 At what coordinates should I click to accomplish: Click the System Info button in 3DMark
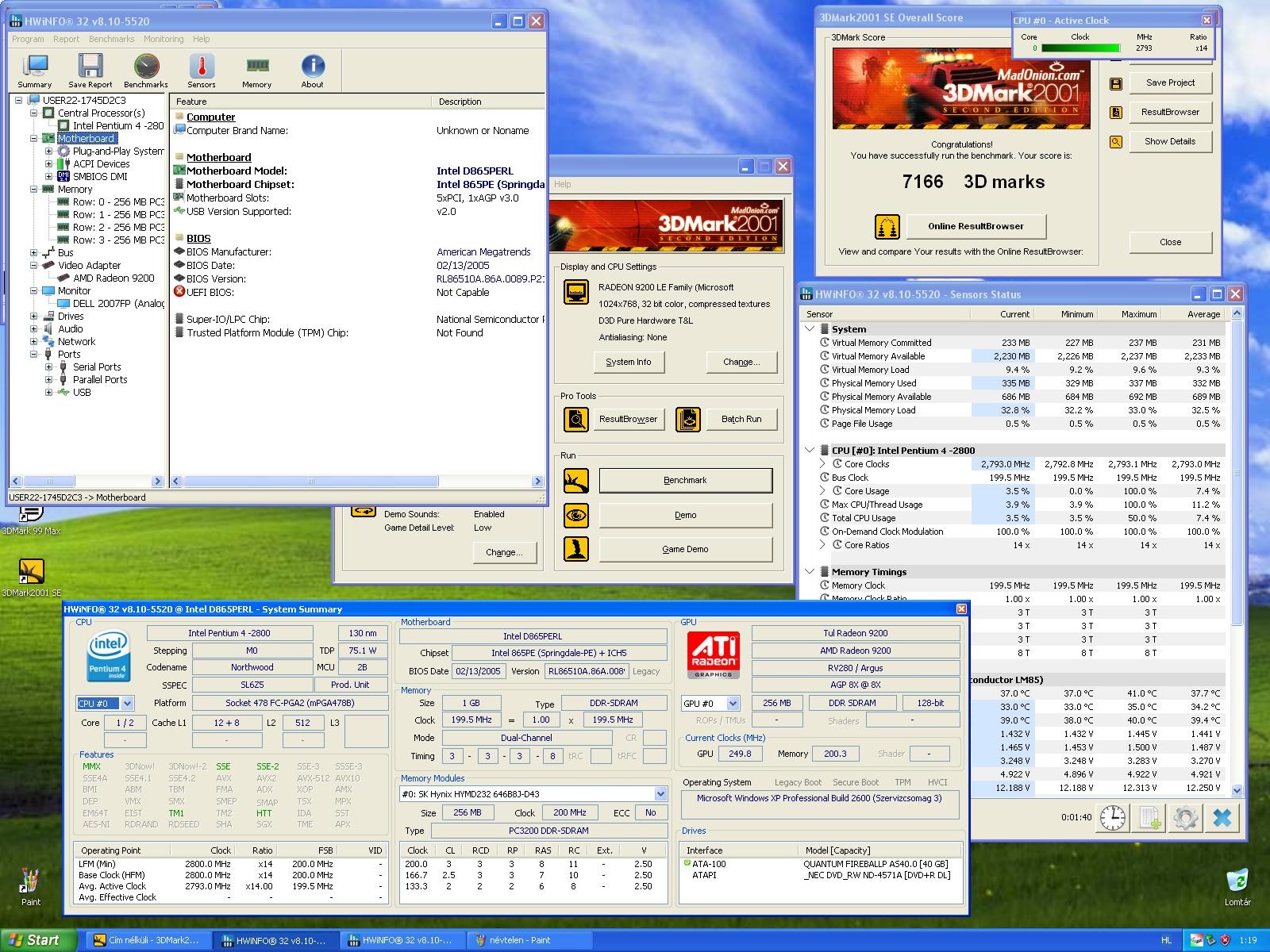click(629, 363)
